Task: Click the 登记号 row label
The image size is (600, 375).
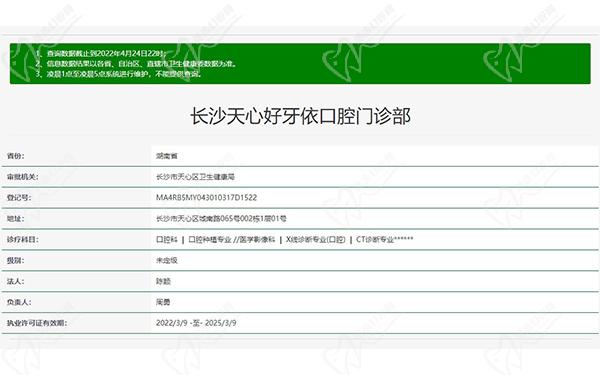Action: pyautogui.click(x=19, y=197)
